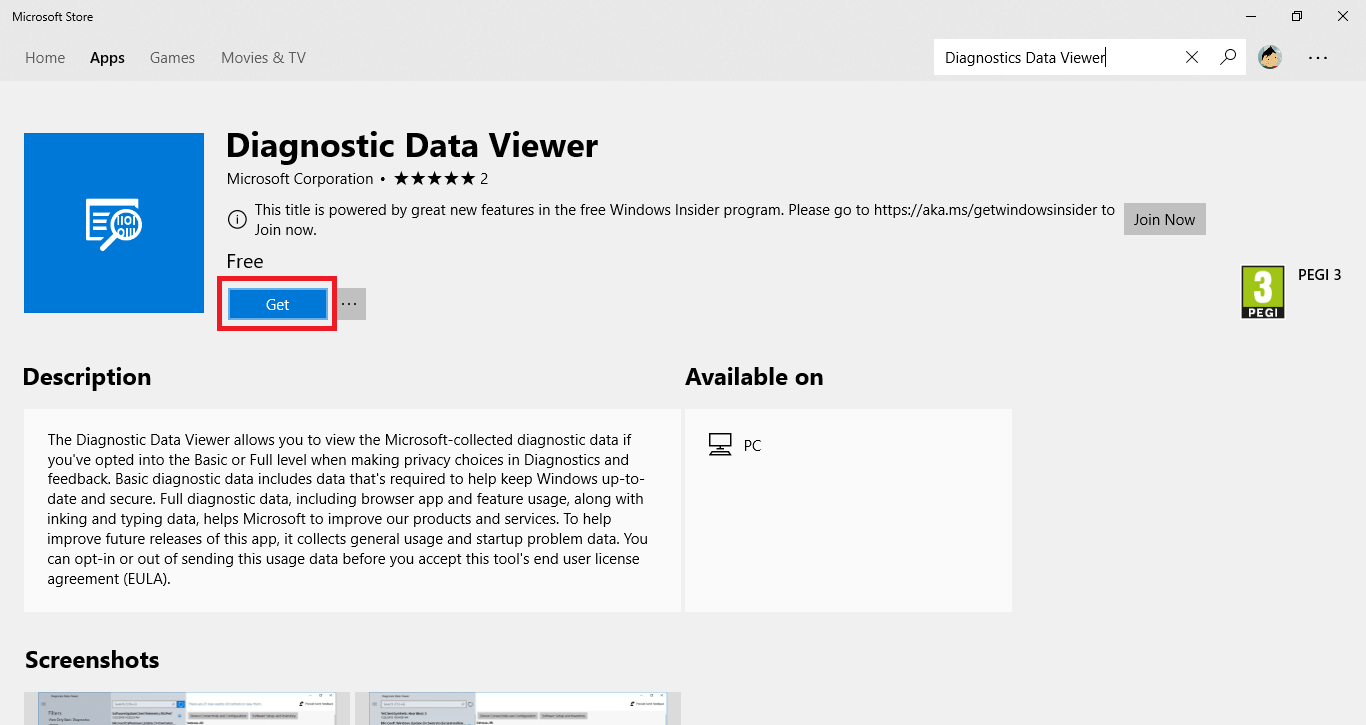Open the user account avatar
1366x725 pixels.
click(x=1270, y=57)
